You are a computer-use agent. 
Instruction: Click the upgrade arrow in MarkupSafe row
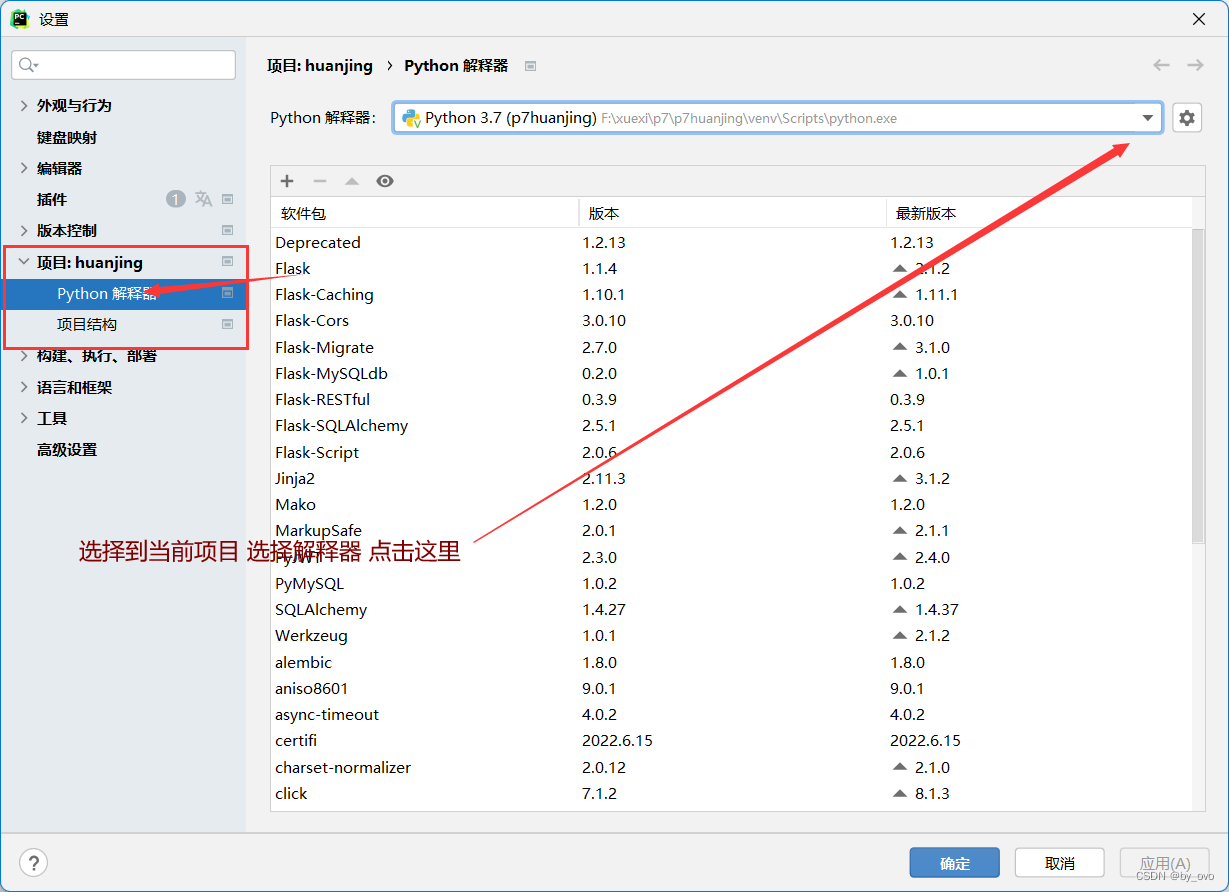900,530
